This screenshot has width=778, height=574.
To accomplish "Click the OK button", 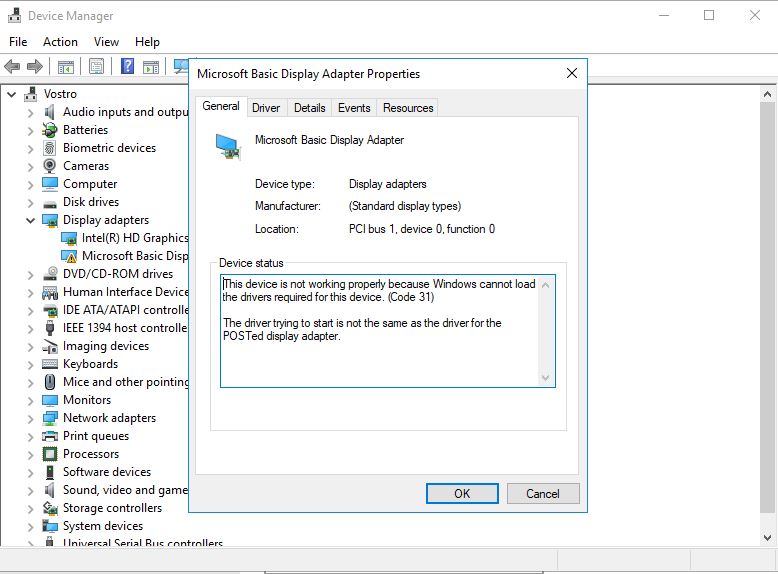I will point(462,494).
